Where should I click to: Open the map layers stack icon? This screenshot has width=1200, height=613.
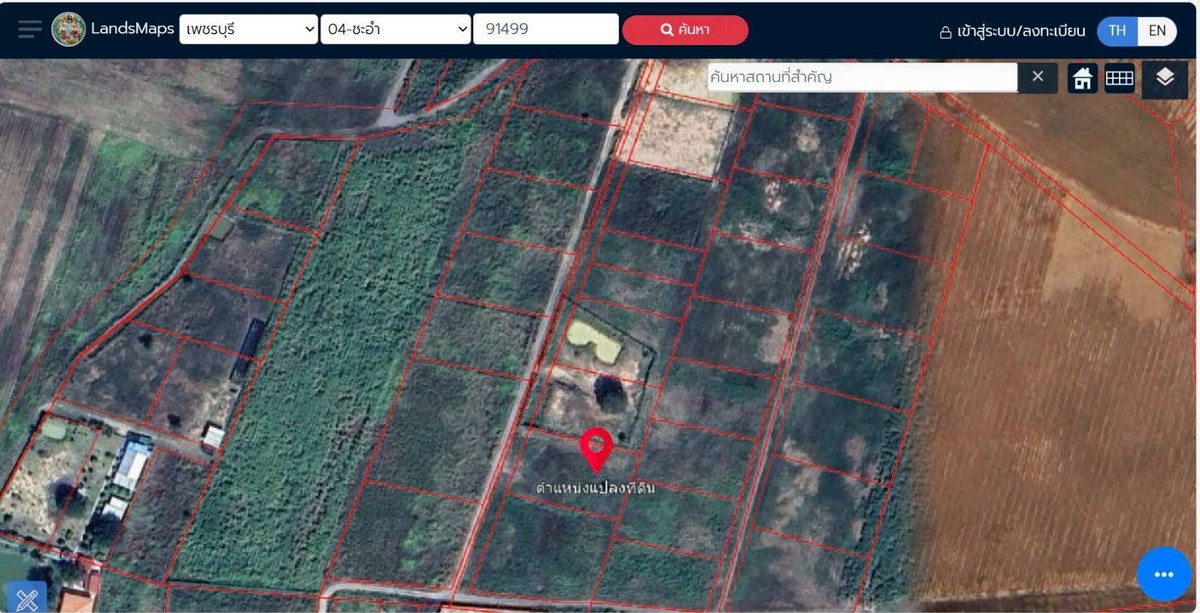click(1164, 78)
